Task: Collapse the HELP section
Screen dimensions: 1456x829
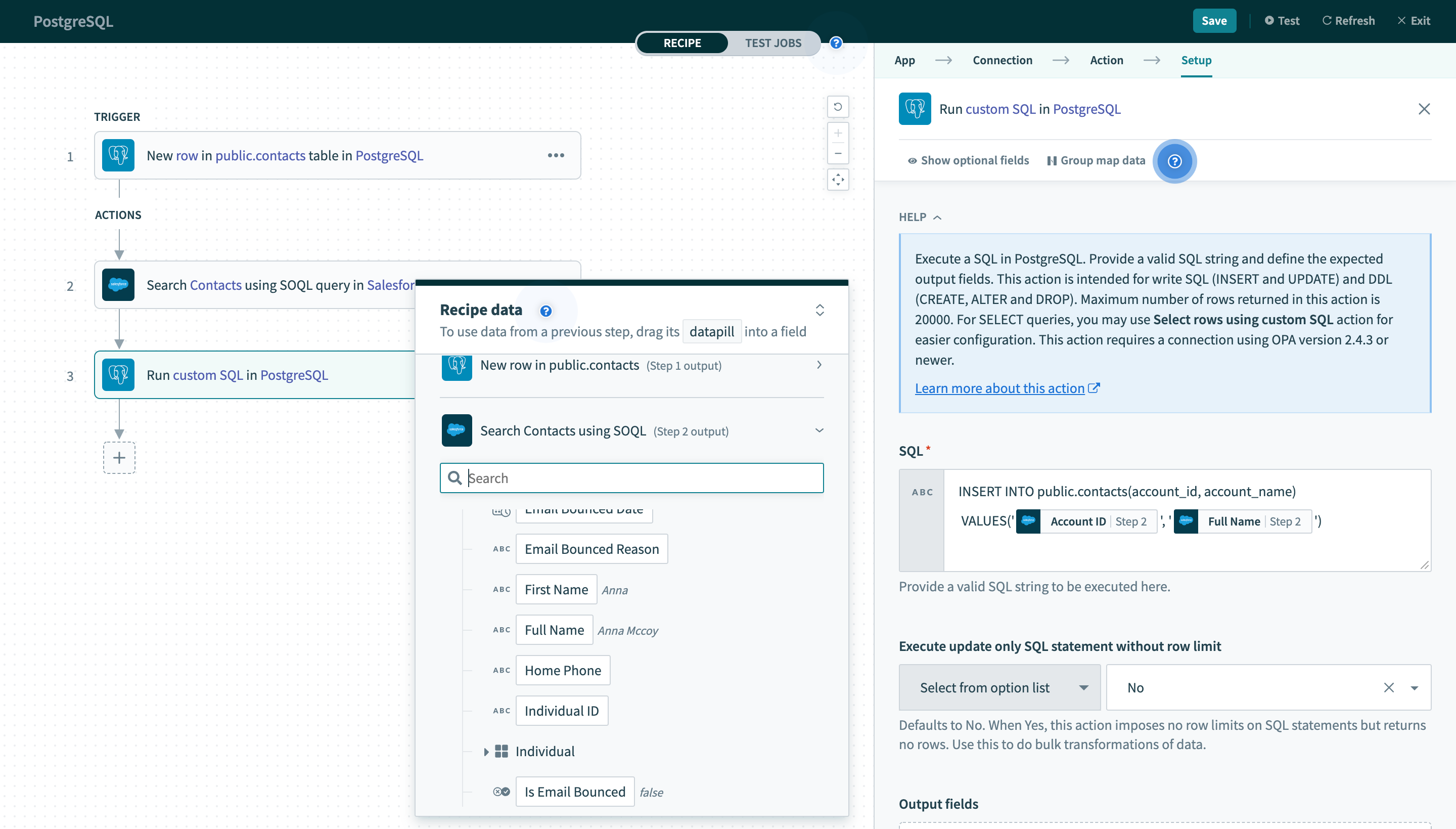Action: (938, 217)
